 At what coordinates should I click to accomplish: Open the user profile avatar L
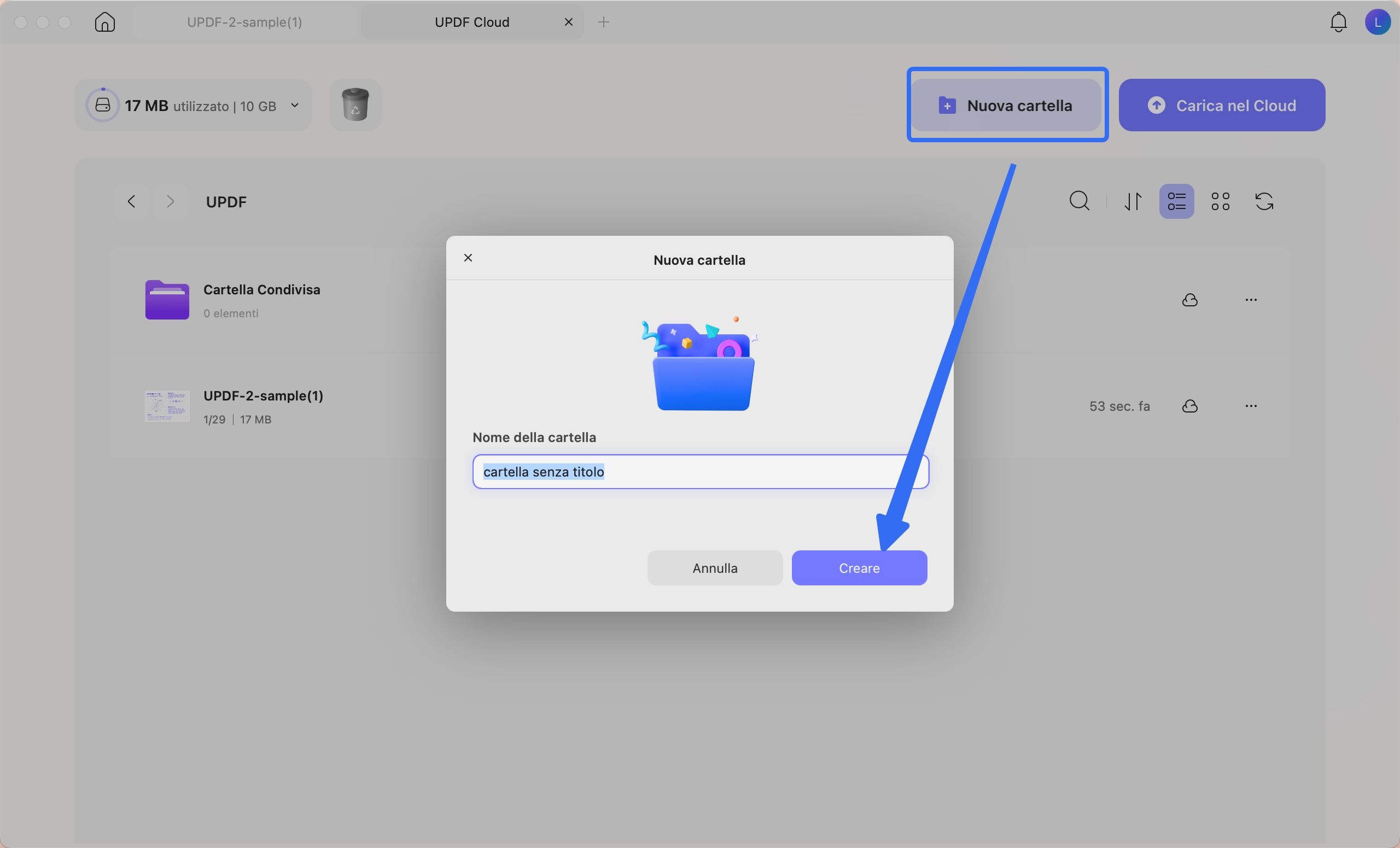point(1376,22)
